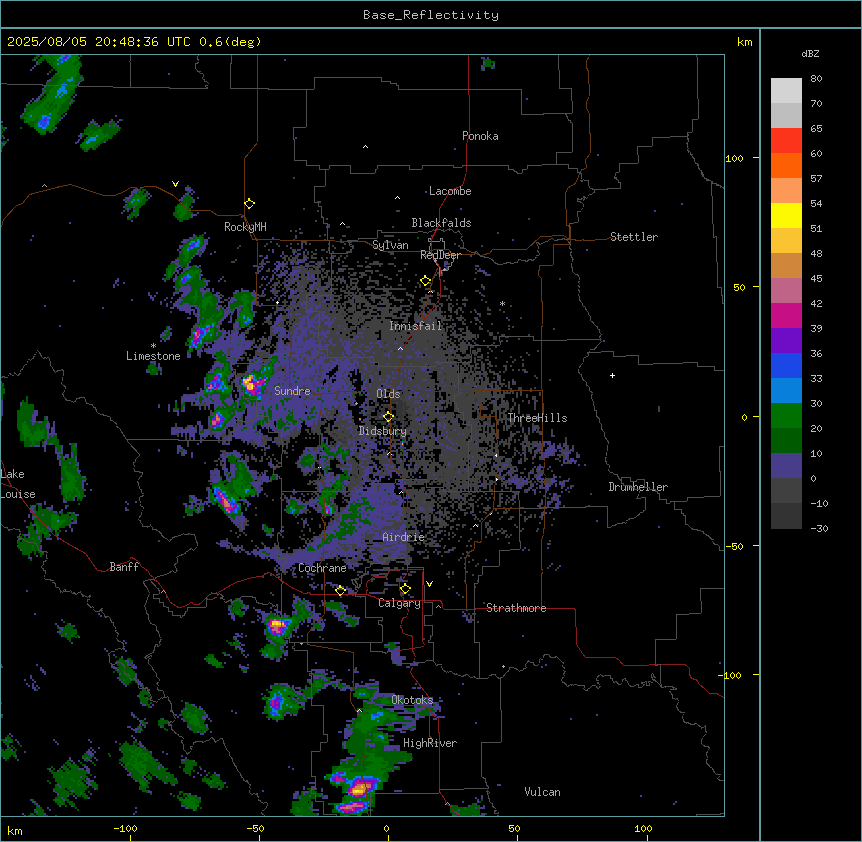Click the km unit label beside the bottom axis

point(15,830)
